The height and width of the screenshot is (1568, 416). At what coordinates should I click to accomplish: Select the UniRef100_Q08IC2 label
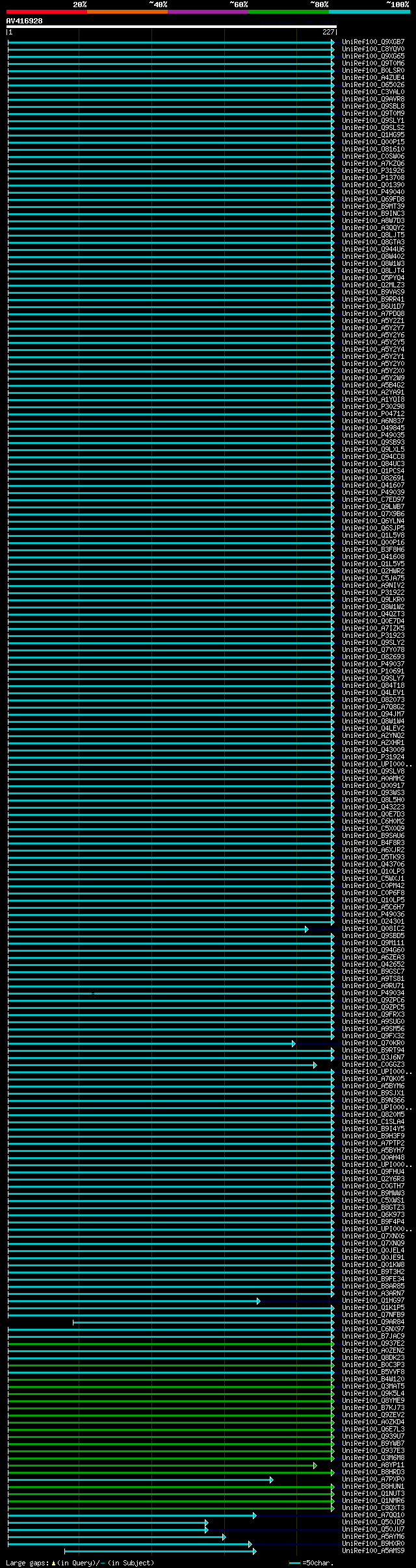point(373,929)
